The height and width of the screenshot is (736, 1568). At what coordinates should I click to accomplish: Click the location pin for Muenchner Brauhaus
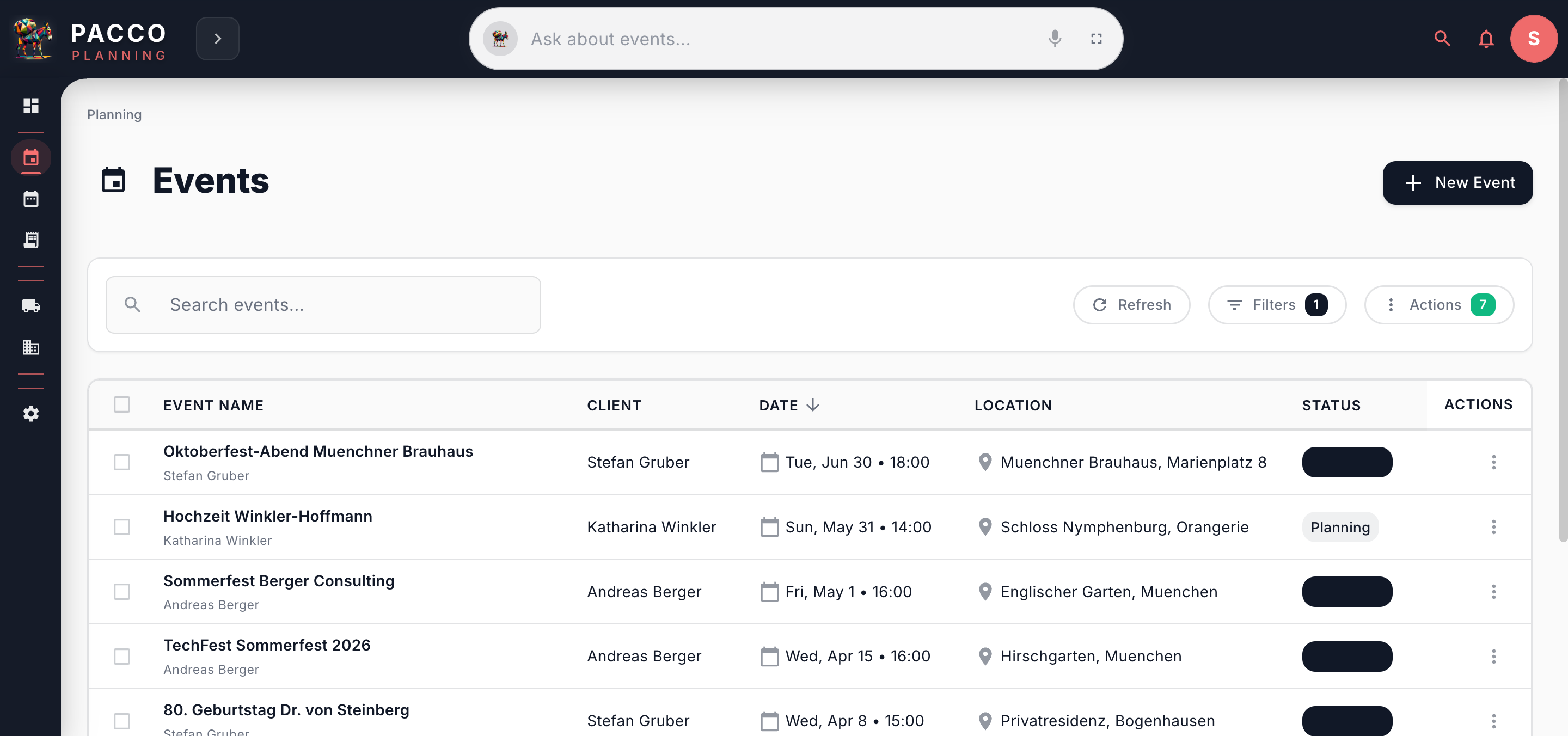(x=985, y=462)
